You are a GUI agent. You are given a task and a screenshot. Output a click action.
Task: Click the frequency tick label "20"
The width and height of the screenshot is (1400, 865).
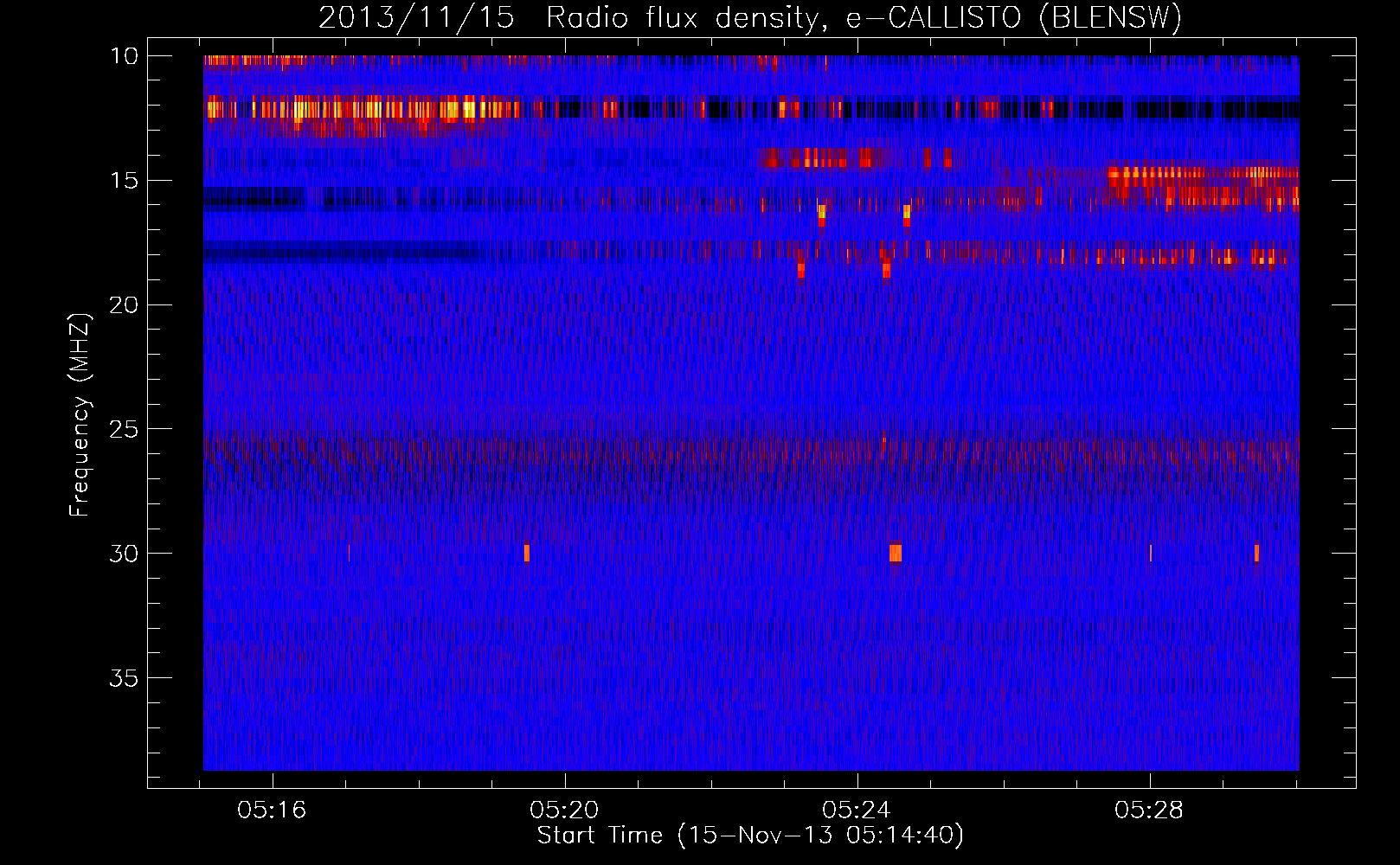click(x=124, y=305)
